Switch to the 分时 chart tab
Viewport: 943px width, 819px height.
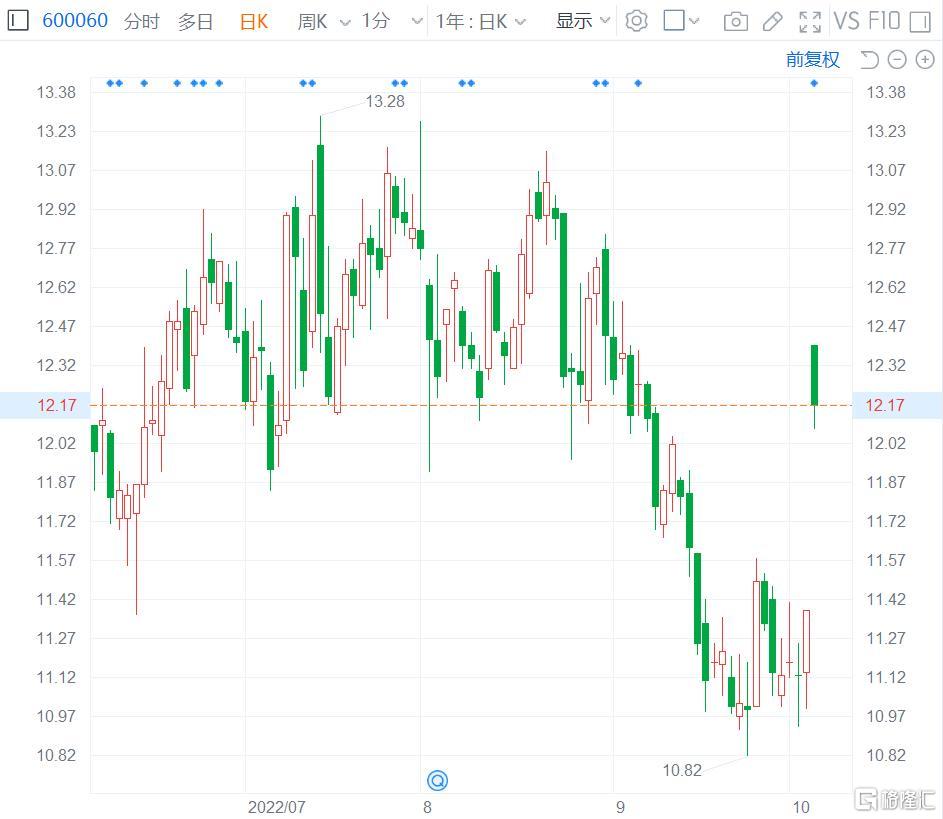141,22
